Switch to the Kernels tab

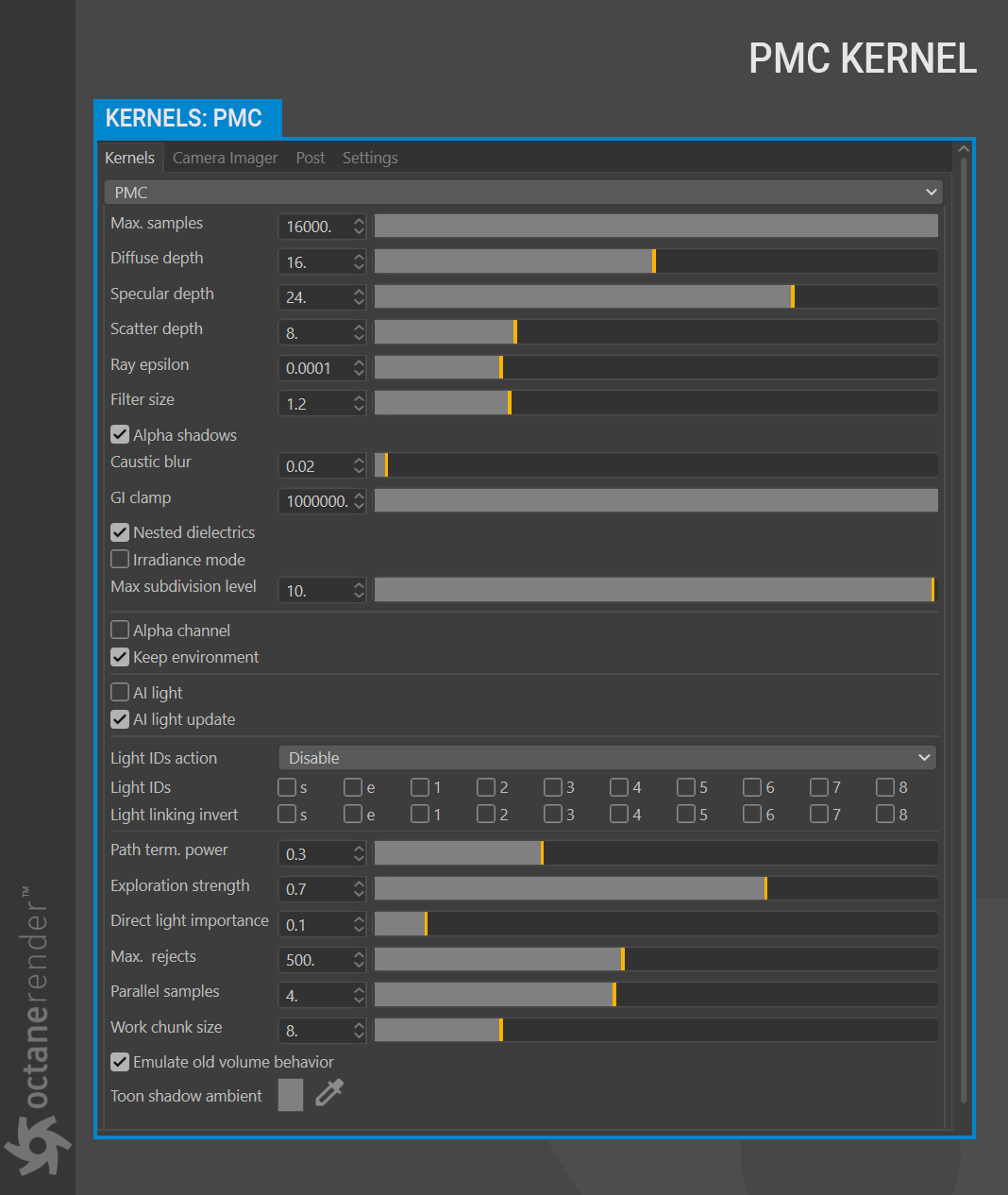point(129,158)
